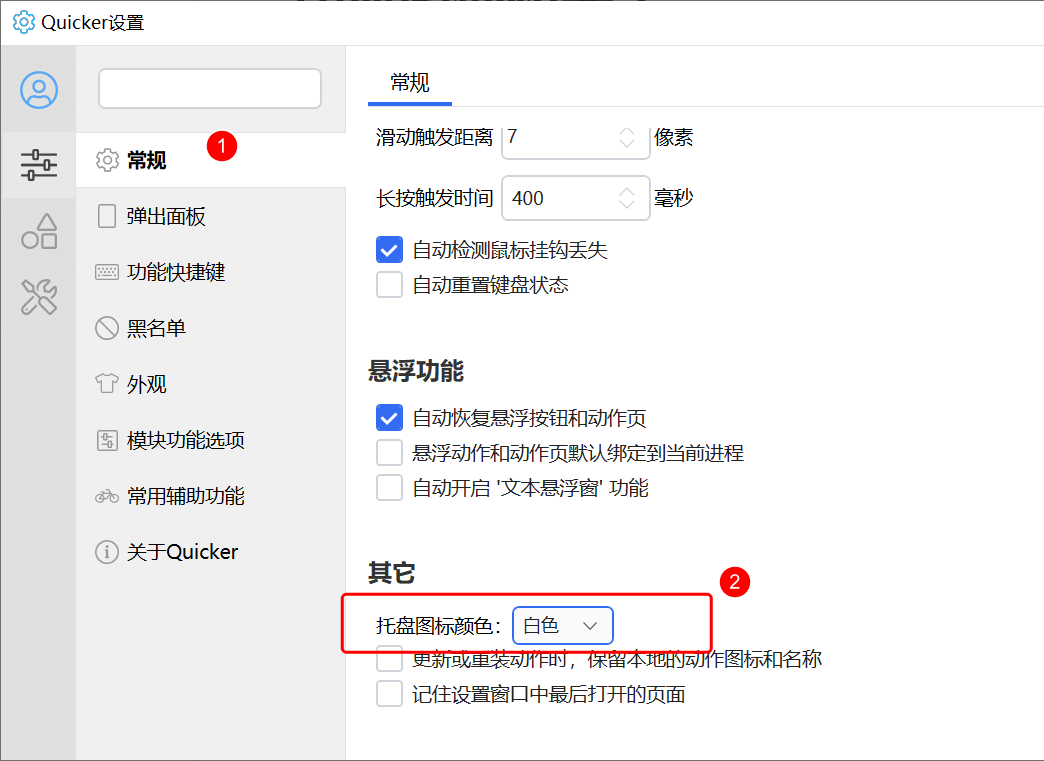Click the 托盘图标颜色 label

tap(438, 625)
